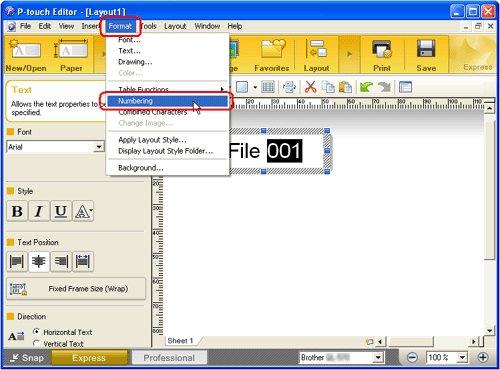Click the scissors Cut icon
The height and width of the screenshot is (370, 500).
(310, 87)
